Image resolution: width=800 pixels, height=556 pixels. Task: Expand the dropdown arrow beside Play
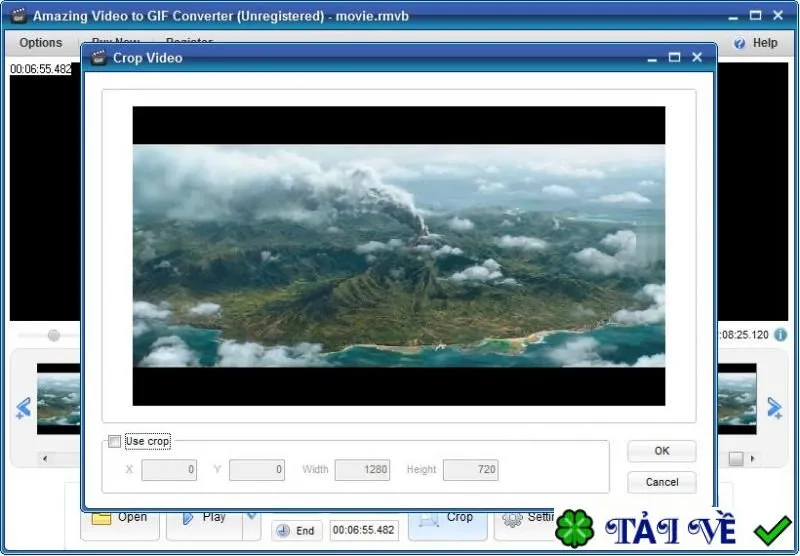[252, 516]
